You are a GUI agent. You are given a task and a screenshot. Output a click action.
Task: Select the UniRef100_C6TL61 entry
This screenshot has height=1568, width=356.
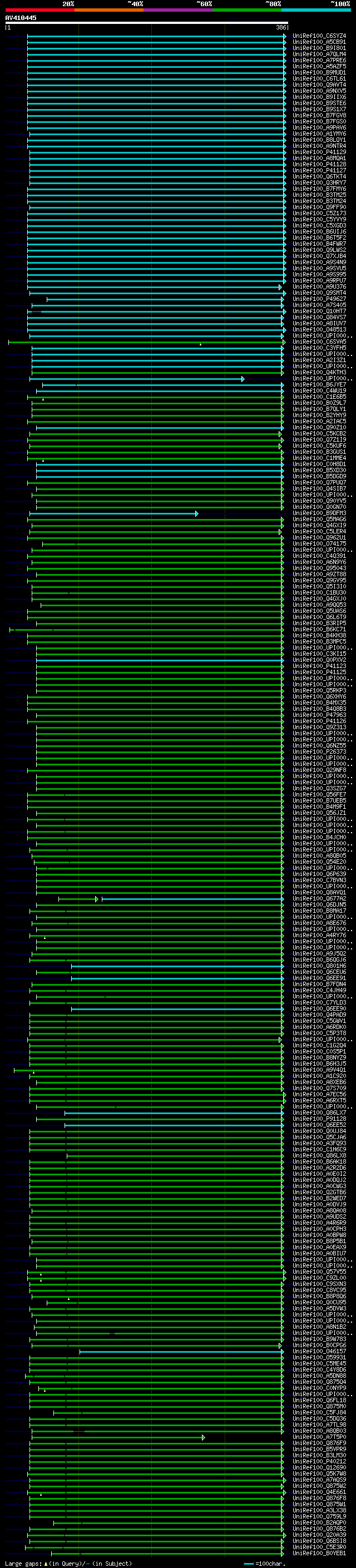(319, 78)
